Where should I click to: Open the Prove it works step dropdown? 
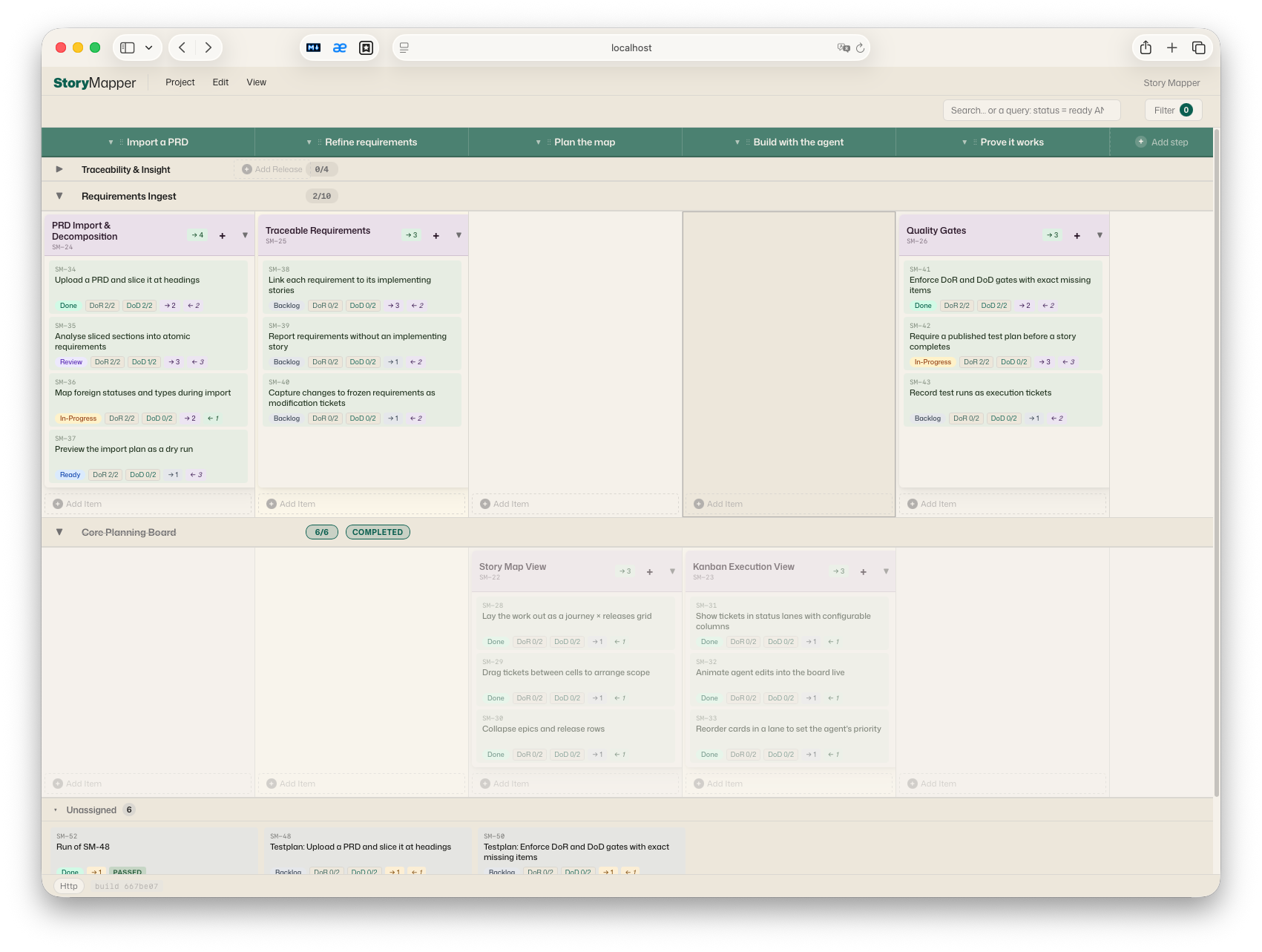click(964, 142)
